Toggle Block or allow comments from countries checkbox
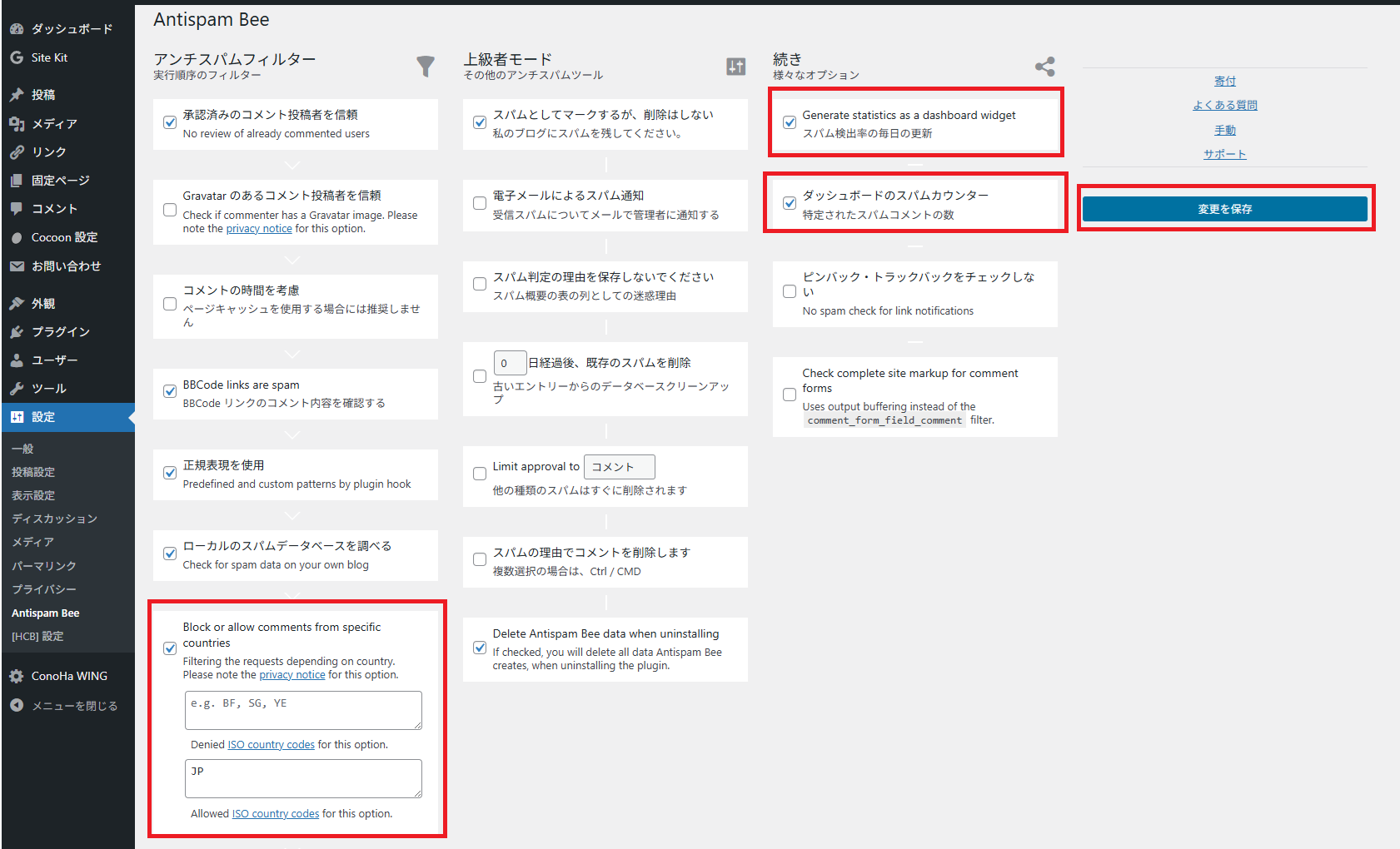Screen dimensions: 1400x849 [x=170, y=648]
